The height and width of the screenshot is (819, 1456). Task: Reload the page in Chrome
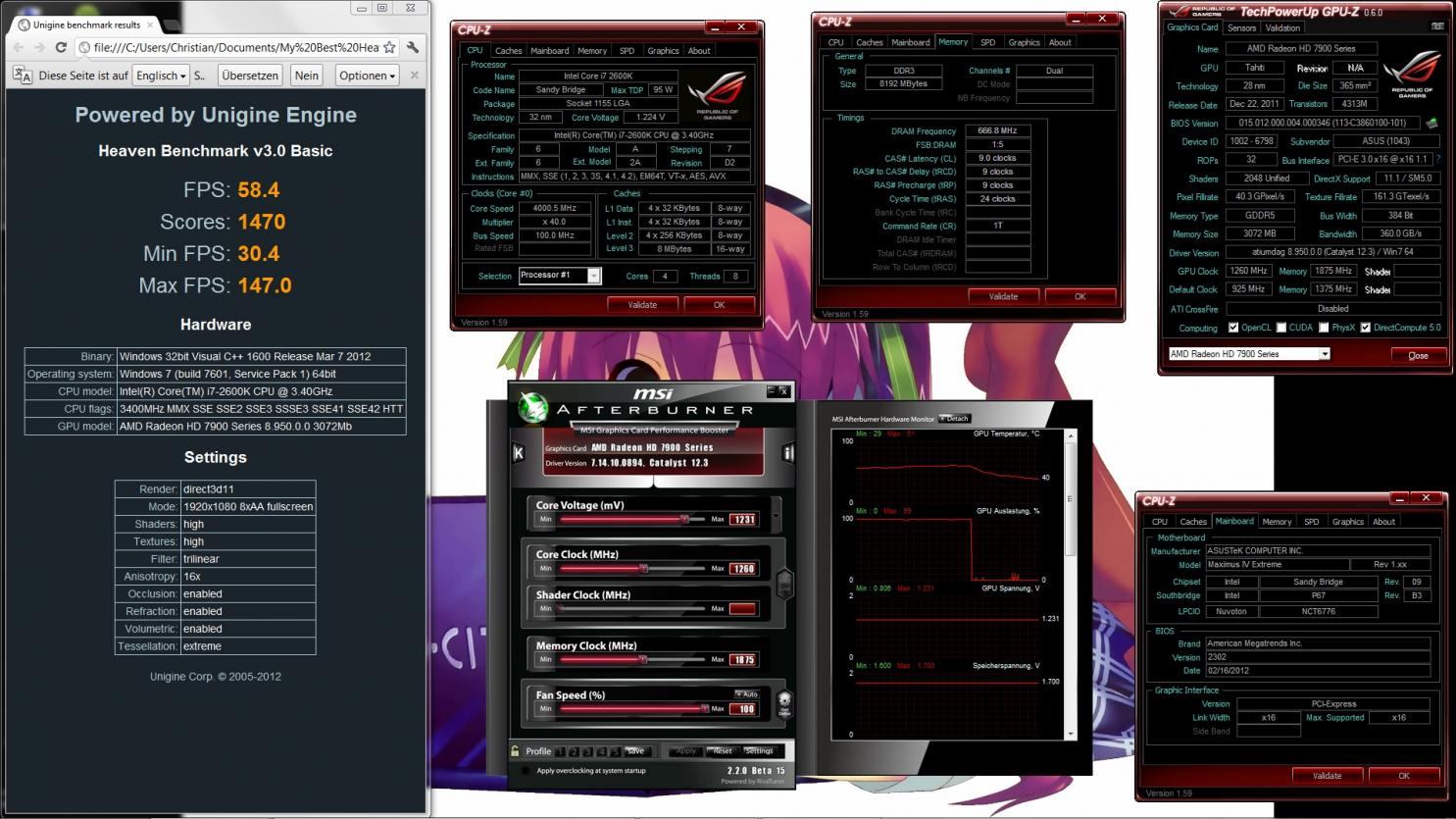coord(61,47)
